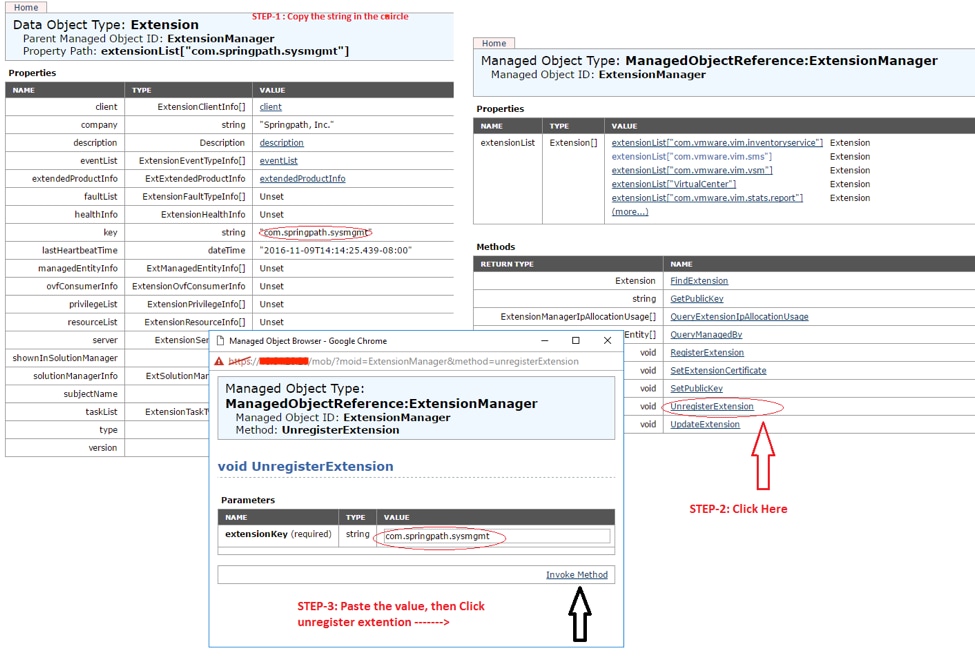
Task: Click the taskList property name
Action: [101, 412]
